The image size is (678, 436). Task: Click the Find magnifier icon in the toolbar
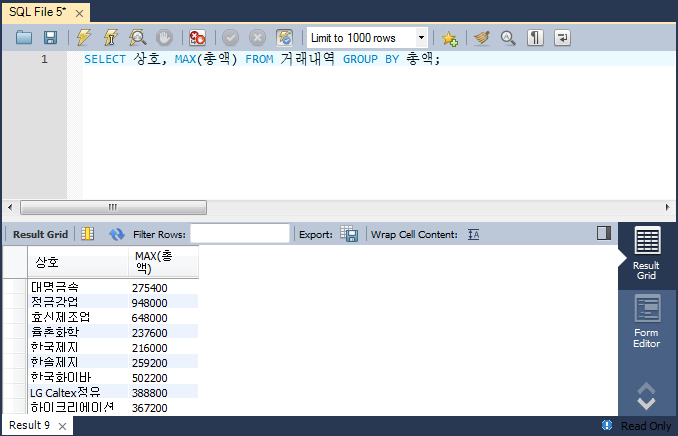tap(508, 38)
